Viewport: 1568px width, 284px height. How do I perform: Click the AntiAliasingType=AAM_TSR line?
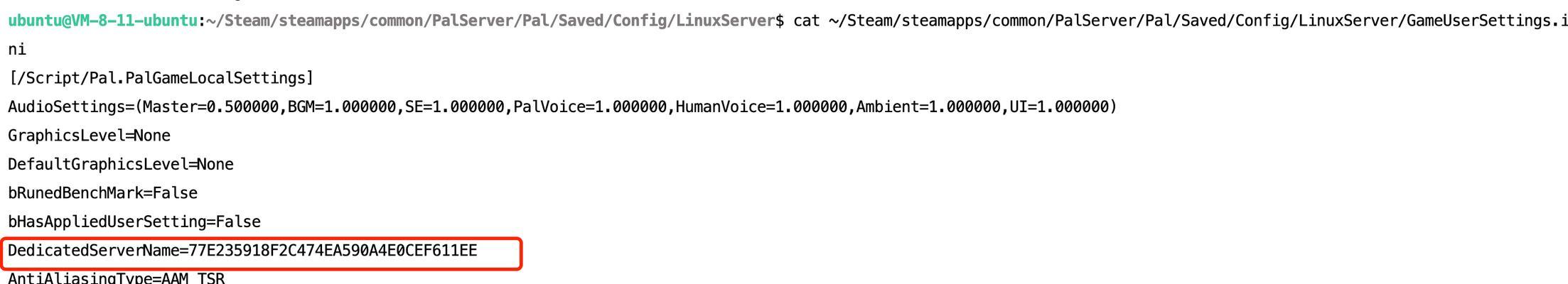(117, 278)
